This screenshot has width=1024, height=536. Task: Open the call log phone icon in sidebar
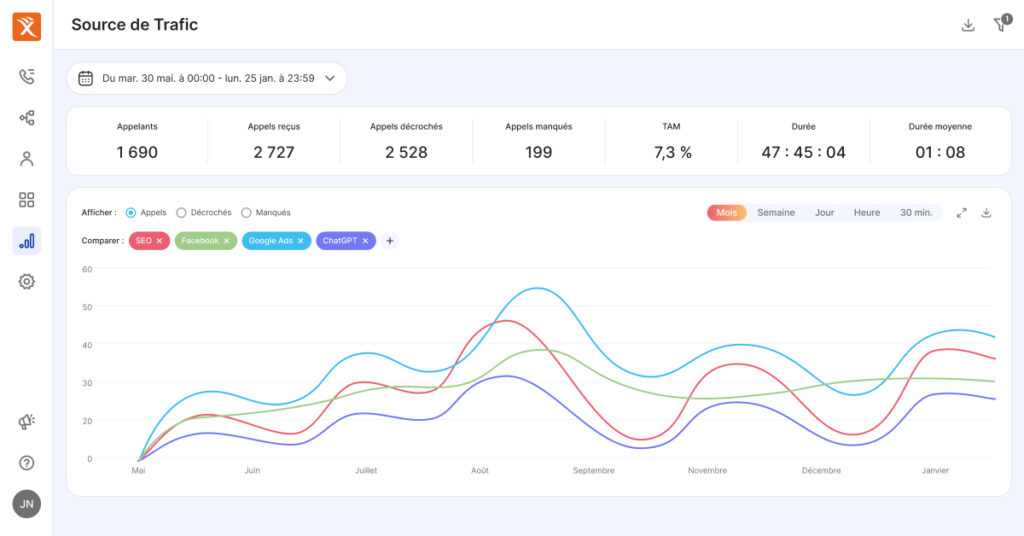26,76
